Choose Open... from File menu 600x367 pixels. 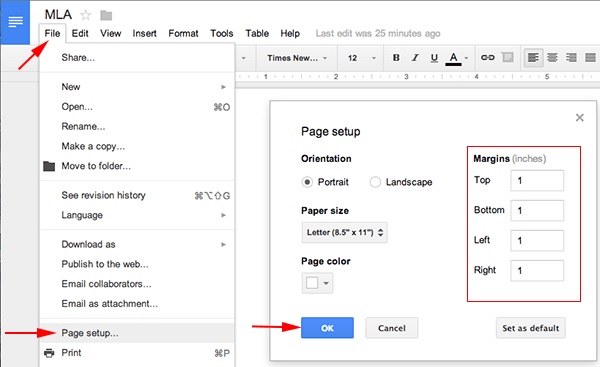point(136,107)
